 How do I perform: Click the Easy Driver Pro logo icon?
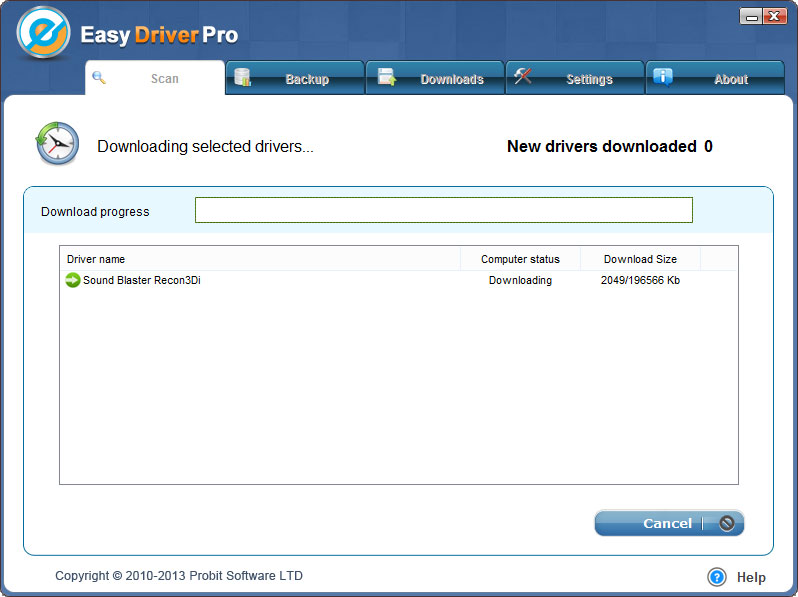pos(43,33)
